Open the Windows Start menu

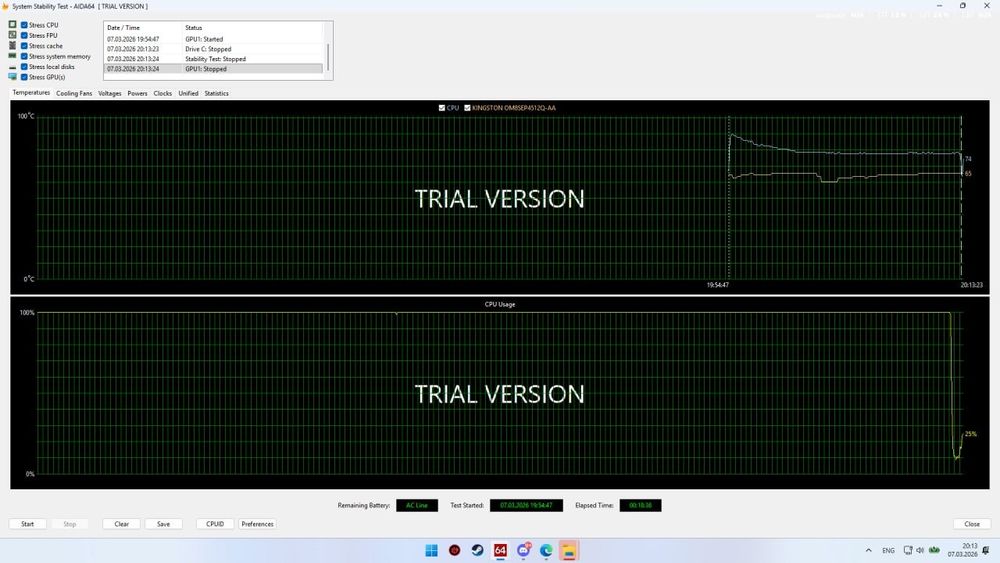point(432,550)
